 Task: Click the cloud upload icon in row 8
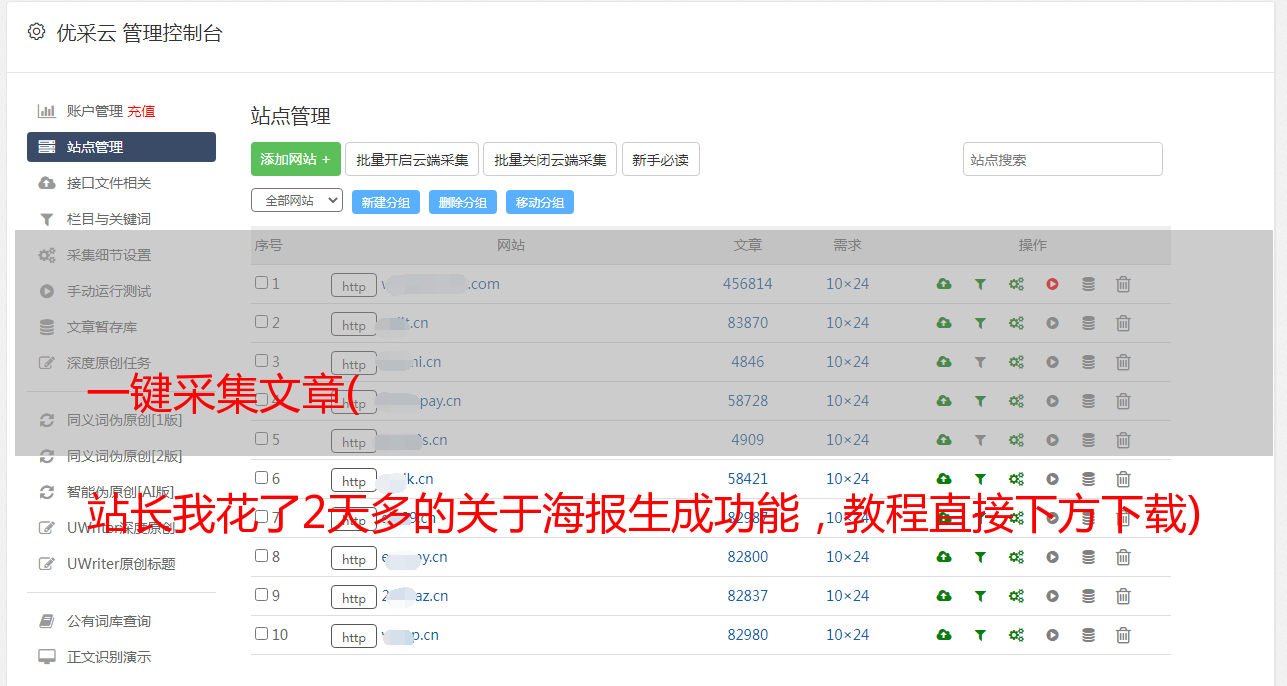(x=944, y=557)
